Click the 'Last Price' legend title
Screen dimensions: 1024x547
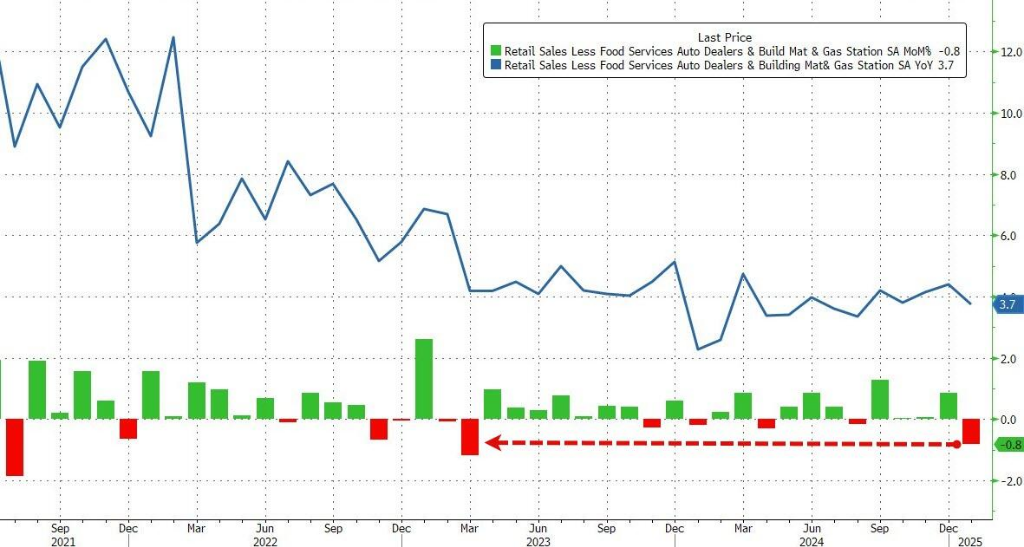click(727, 37)
